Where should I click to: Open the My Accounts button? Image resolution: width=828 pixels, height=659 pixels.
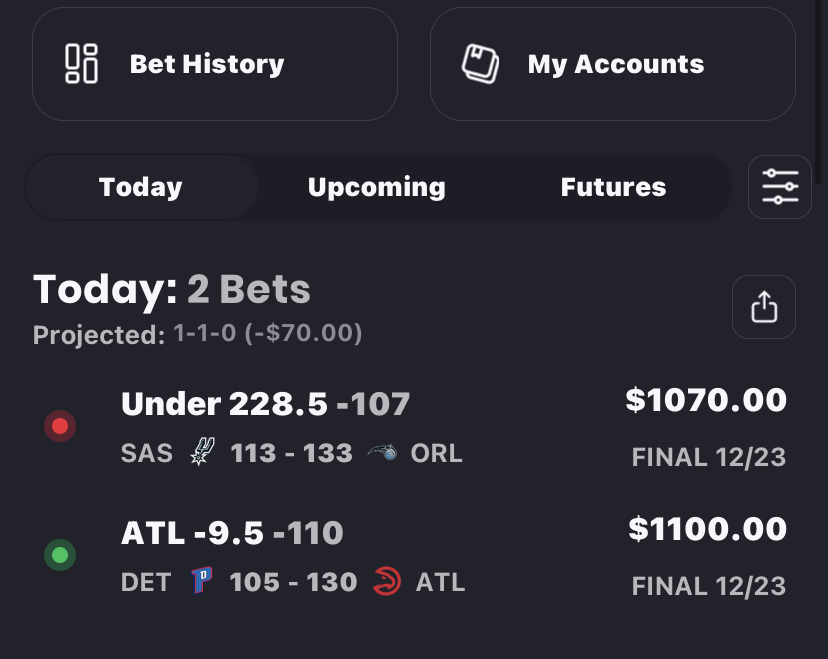pos(613,64)
